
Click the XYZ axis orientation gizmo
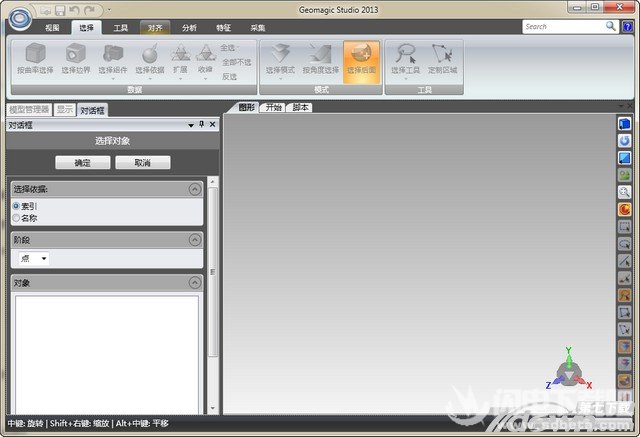click(569, 369)
